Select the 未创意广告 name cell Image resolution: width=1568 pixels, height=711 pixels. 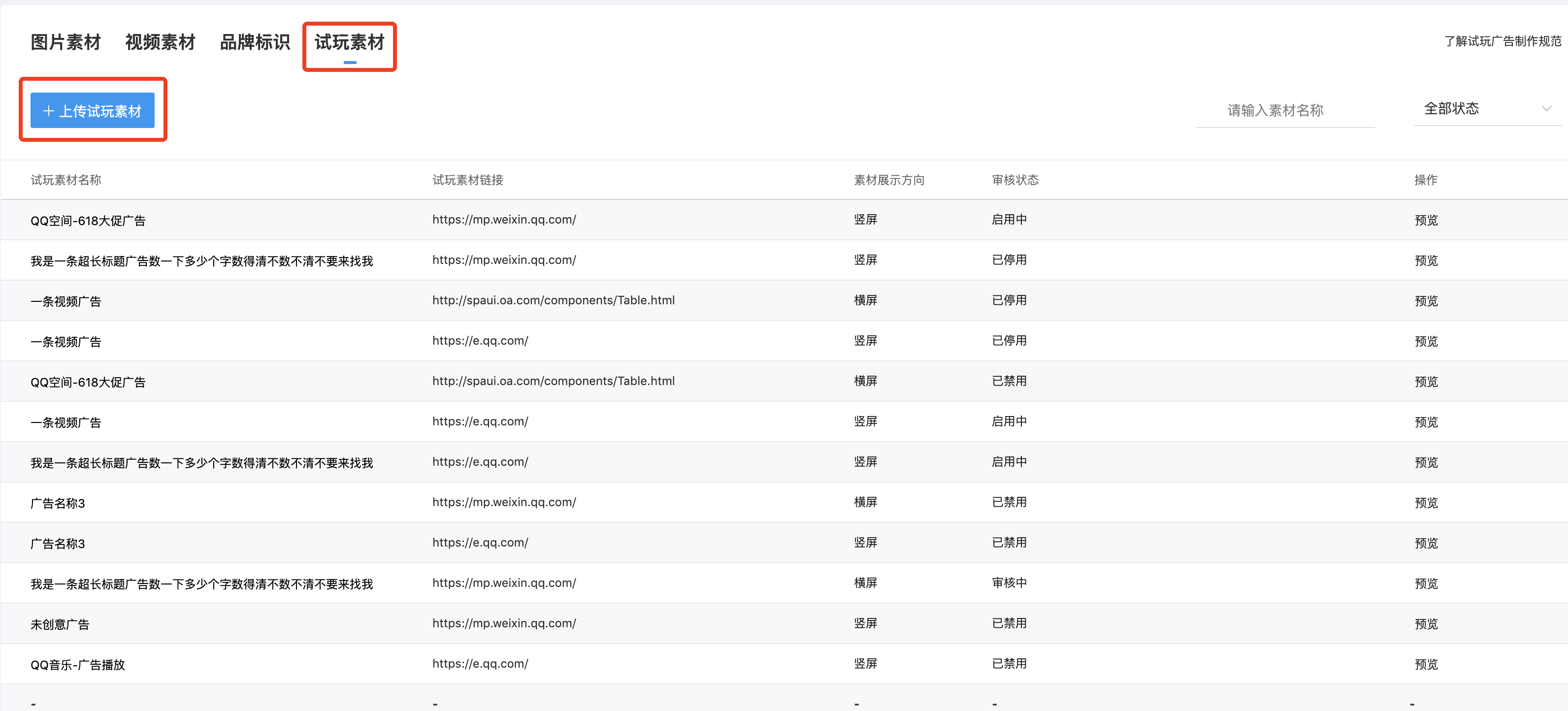[60, 624]
